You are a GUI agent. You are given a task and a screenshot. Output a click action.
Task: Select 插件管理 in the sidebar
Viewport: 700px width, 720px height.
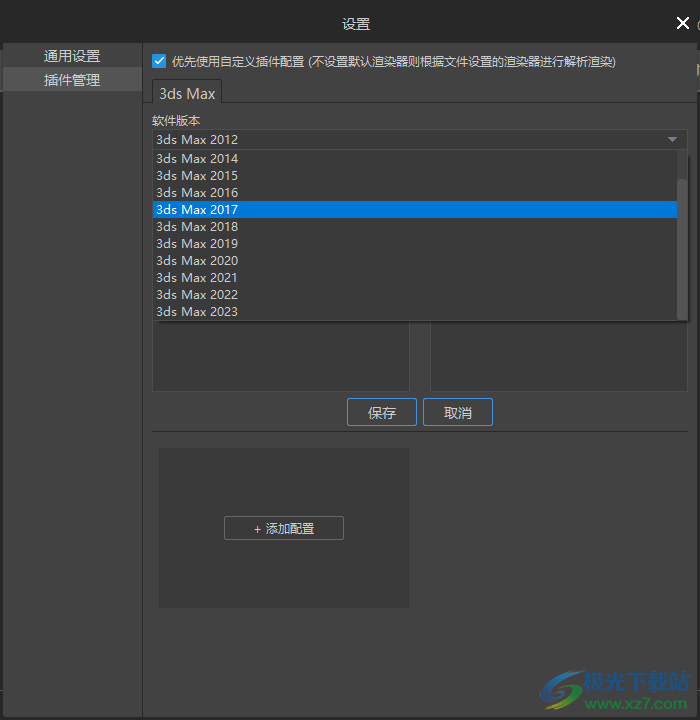coord(72,80)
